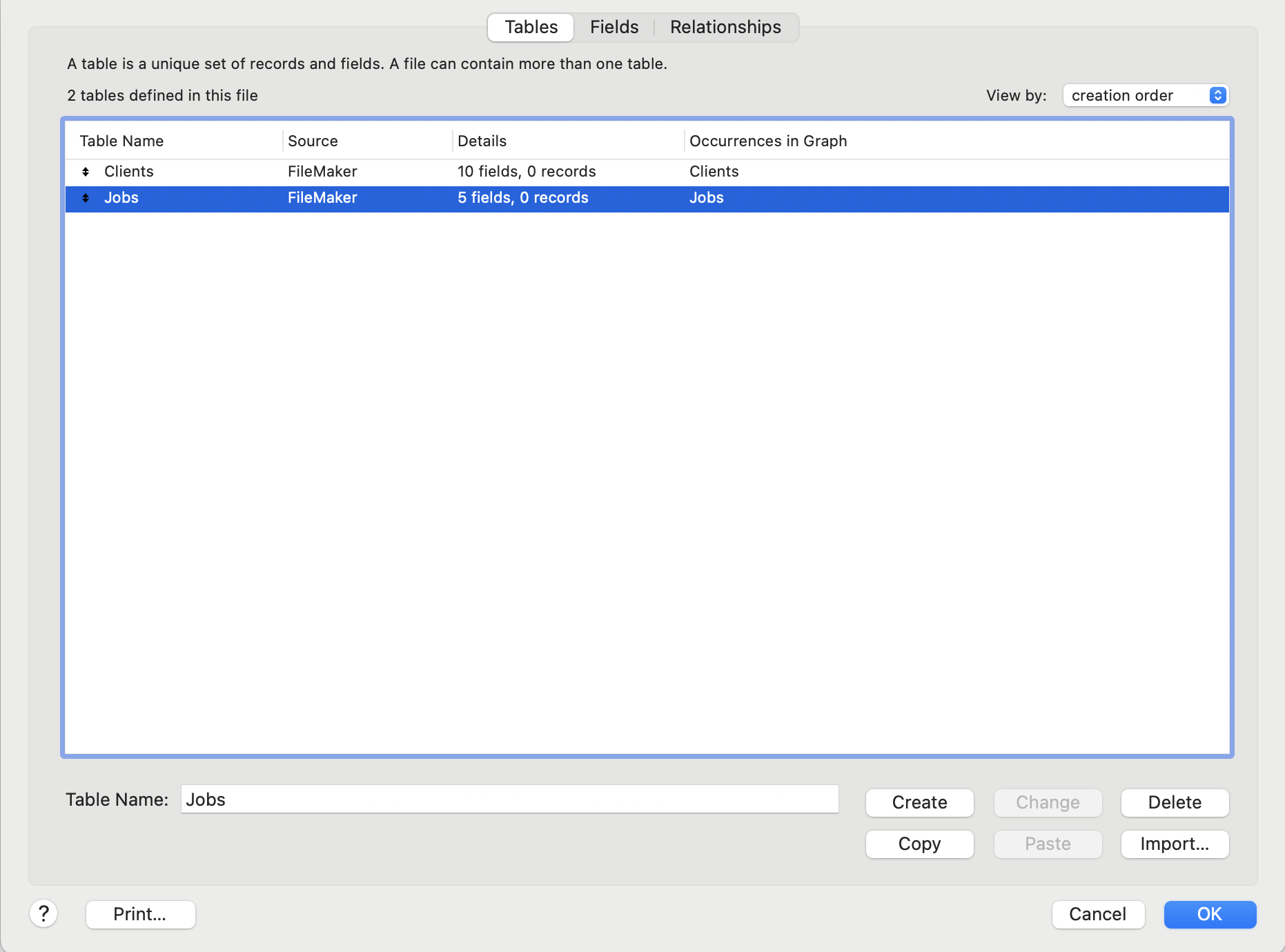This screenshot has width=1285, height=952.
Task: Click the reorder arrows icon beside Clients
Action: pos(86,172)
